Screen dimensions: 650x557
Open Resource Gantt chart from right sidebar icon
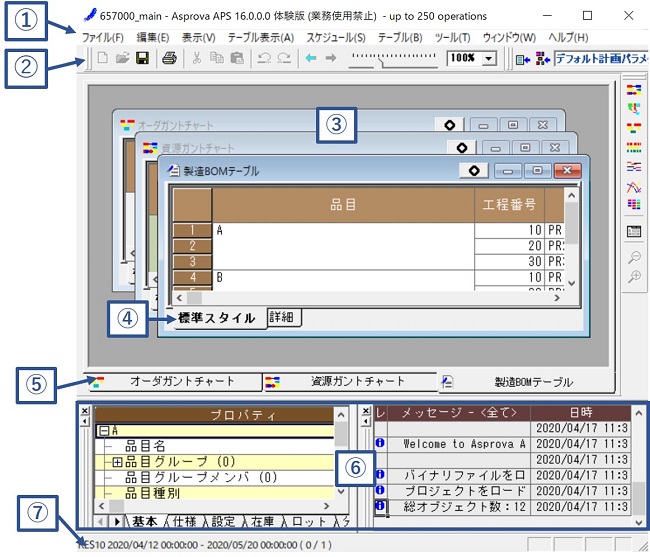[x=634, y=90]
